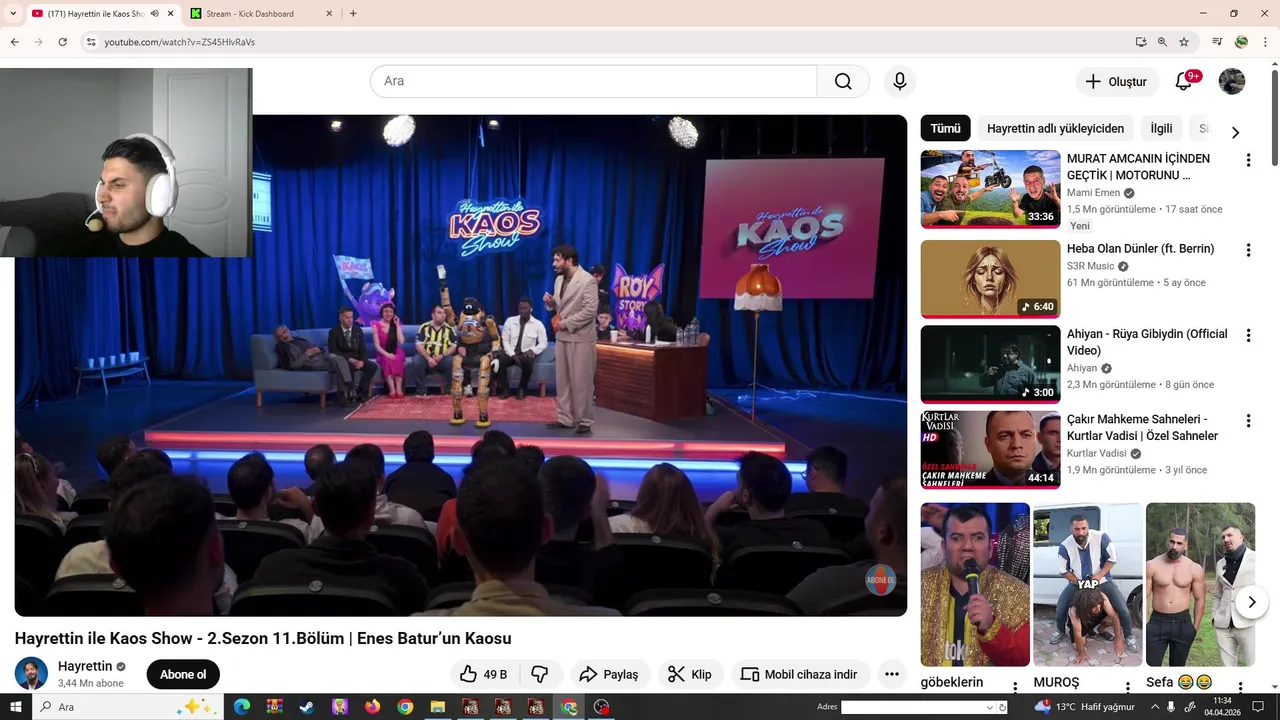Select the İlgili filter chip
Screen dimensions: 1280x720
1161,128
